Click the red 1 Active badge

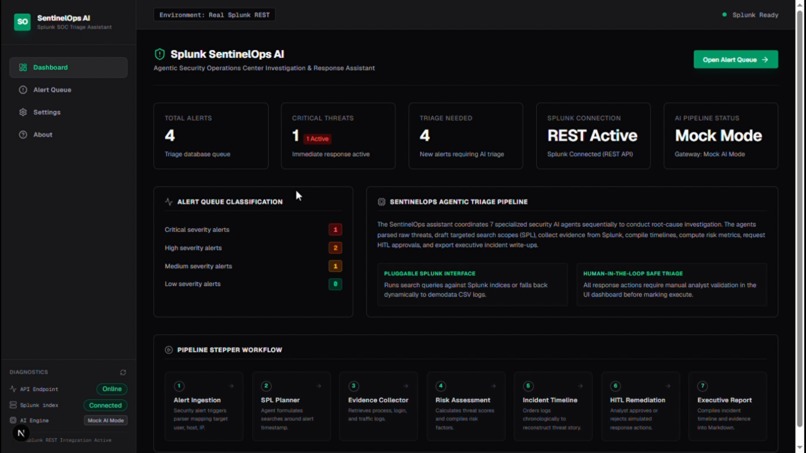coord(317,139)
